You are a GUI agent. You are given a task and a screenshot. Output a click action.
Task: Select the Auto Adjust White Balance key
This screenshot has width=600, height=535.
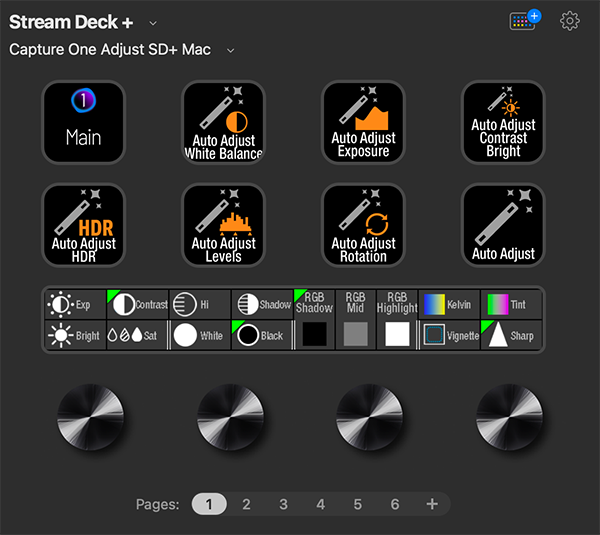click(x=223, y=122)
